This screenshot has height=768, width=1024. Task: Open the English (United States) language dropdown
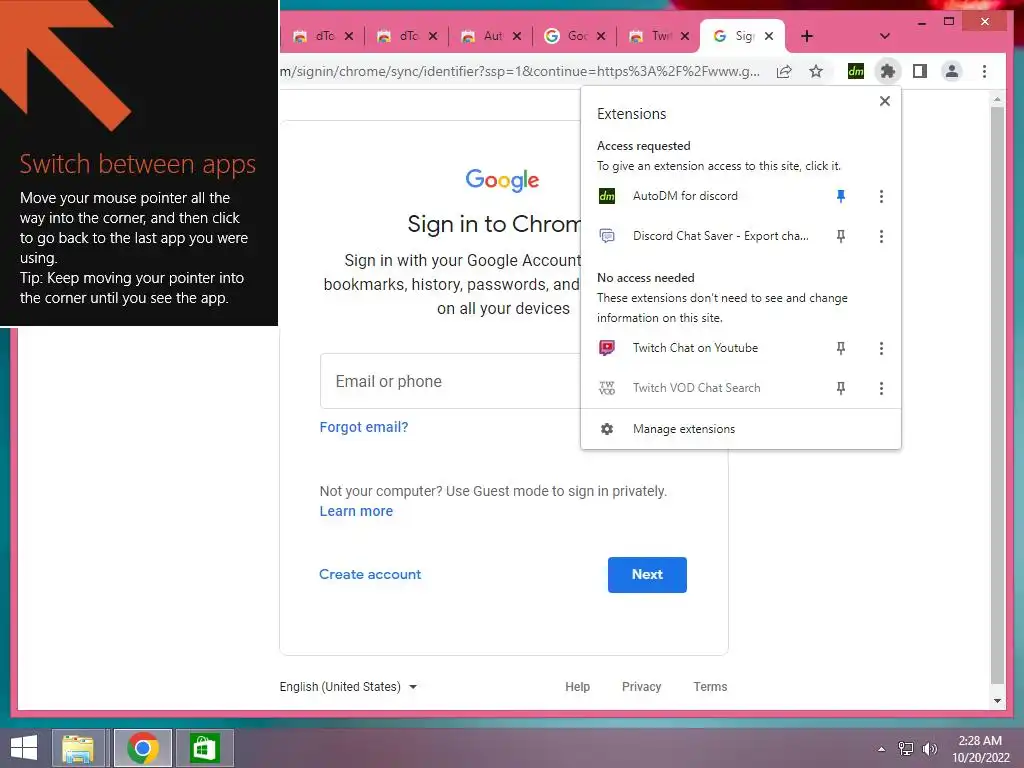348,686
